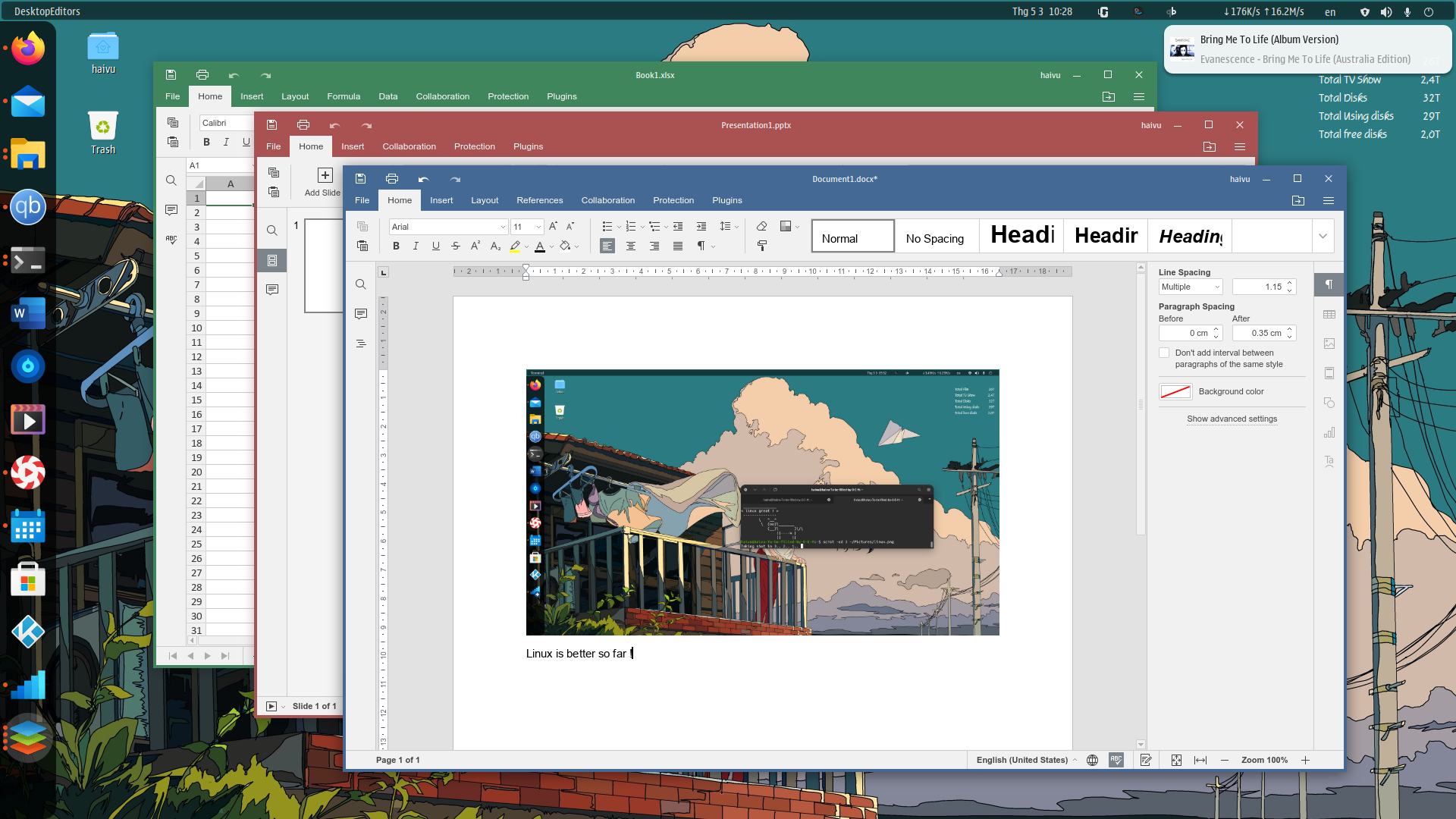Click the strikethrough formatting icon
The height and width of the screenshot is (819, 1456).
point(456,246)
